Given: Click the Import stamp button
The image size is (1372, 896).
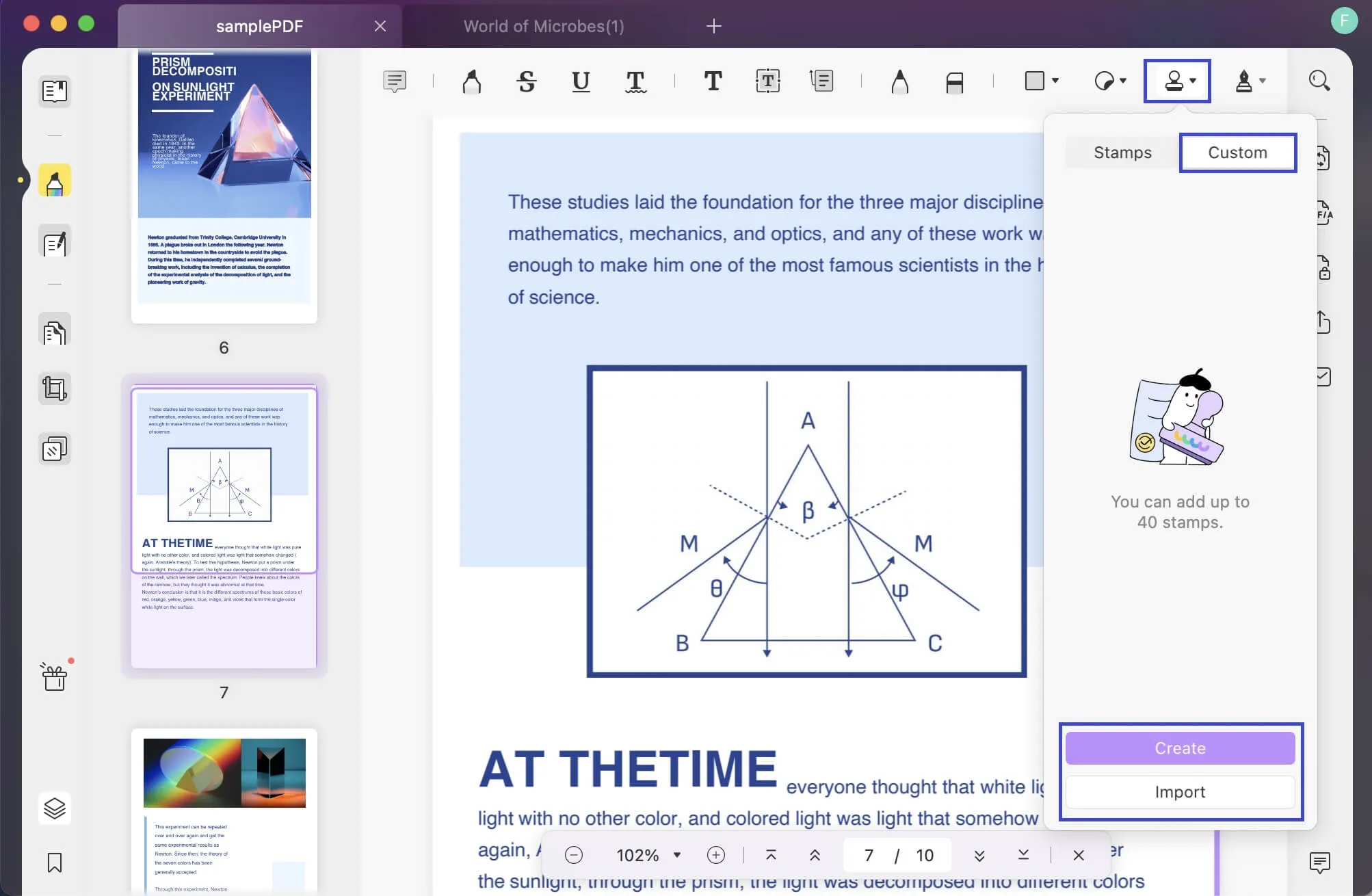Looking at the screenshot, I should [x=1180, y=791].
